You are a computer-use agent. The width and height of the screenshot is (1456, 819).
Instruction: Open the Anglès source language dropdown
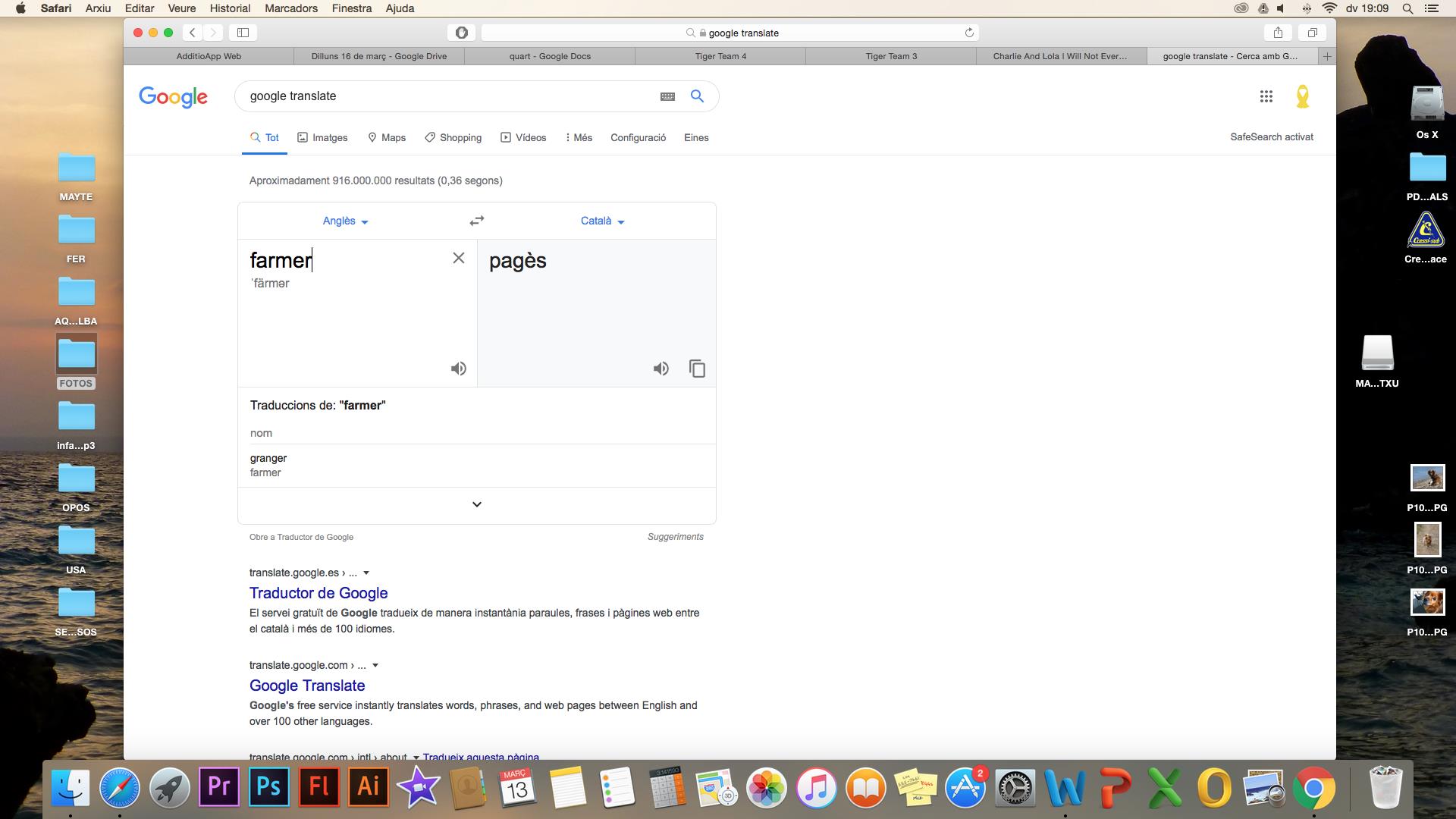click(x=345, y=221)
